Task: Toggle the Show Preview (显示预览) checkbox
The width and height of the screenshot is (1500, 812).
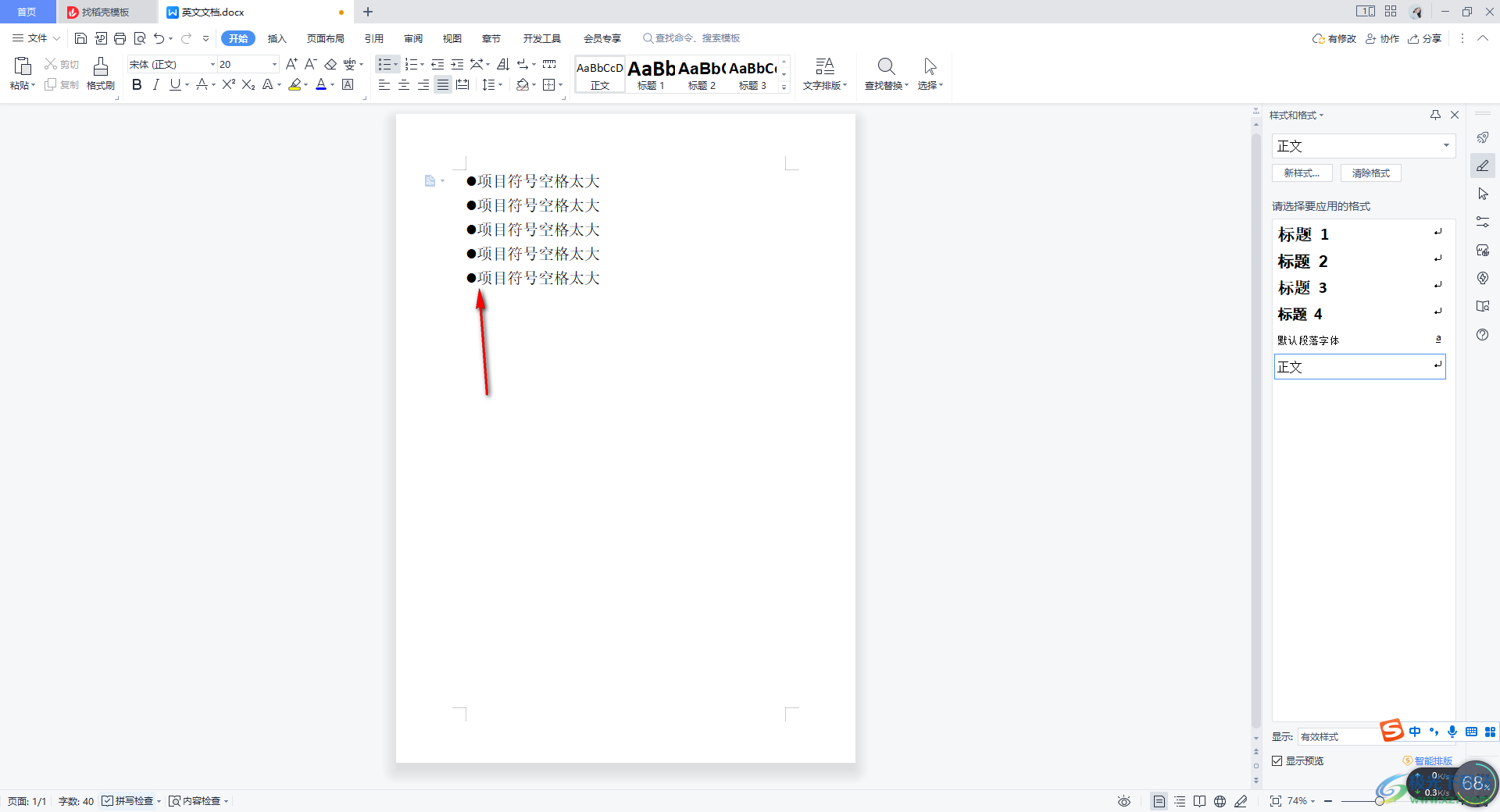Action: (1277, 760)
